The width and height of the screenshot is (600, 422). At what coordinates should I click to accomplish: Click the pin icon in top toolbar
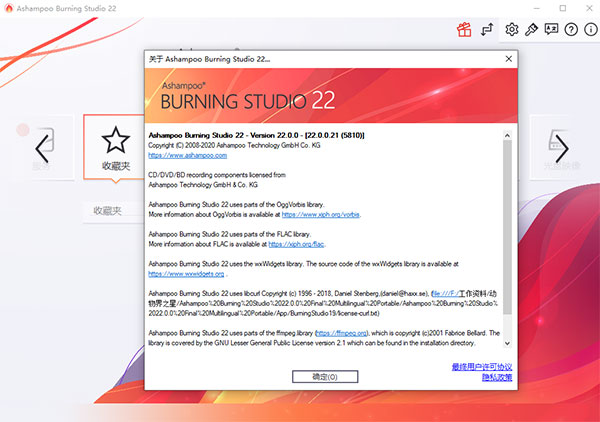coord(532,29)
